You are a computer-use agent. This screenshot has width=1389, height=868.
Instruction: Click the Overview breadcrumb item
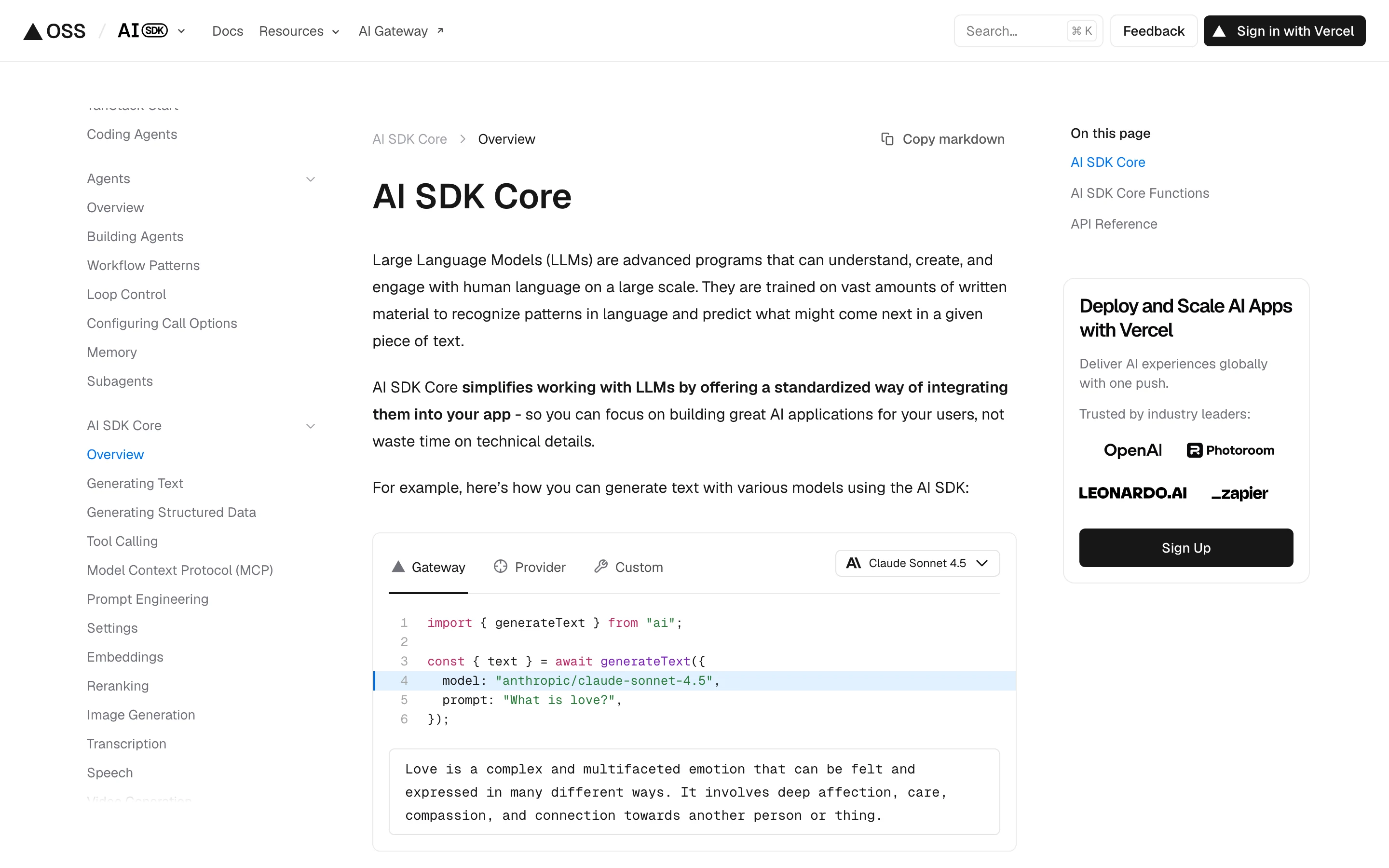click(x=506, y=139)
